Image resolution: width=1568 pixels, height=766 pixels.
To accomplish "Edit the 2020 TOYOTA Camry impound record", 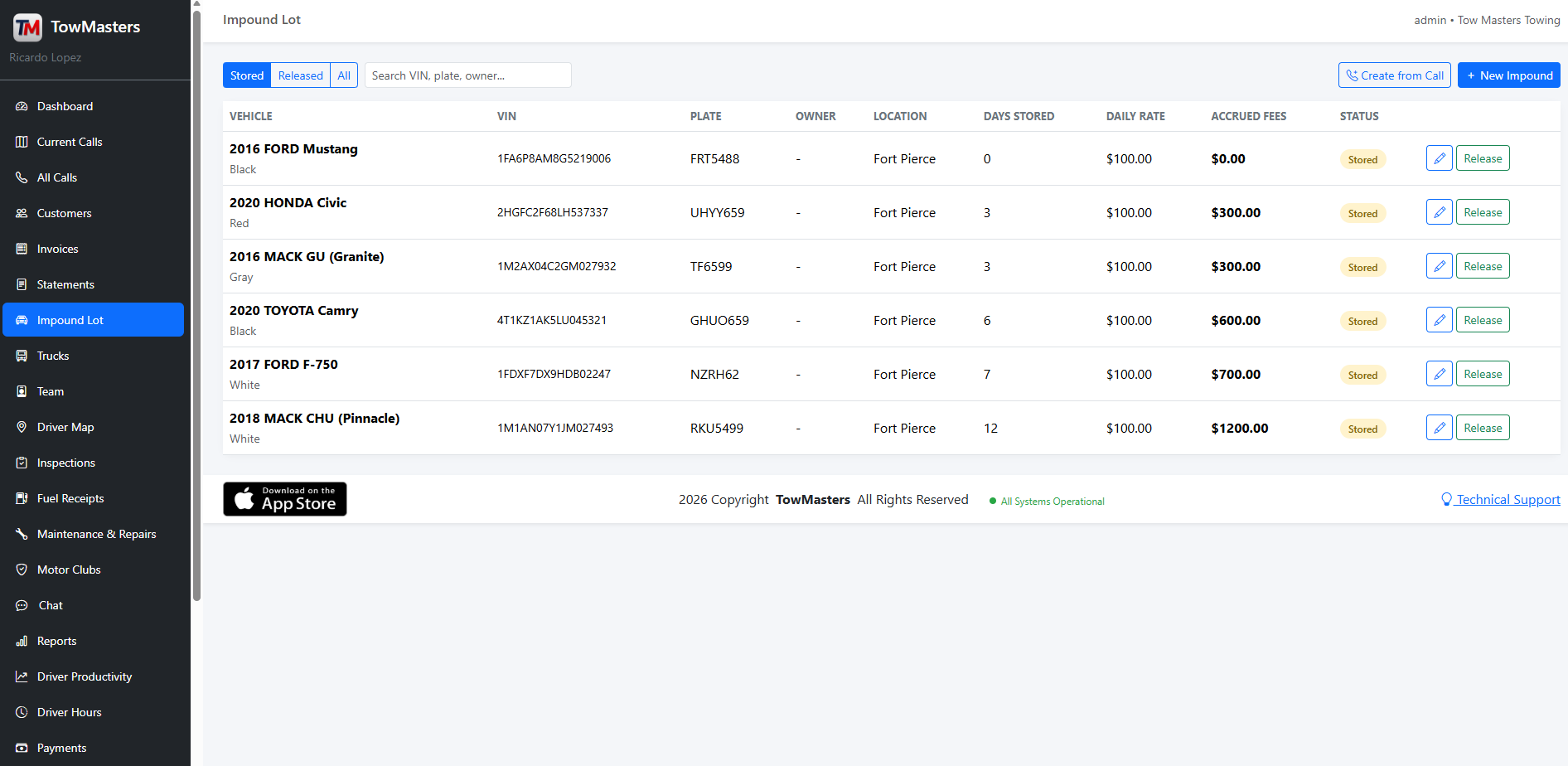I will click(1439, 320).
